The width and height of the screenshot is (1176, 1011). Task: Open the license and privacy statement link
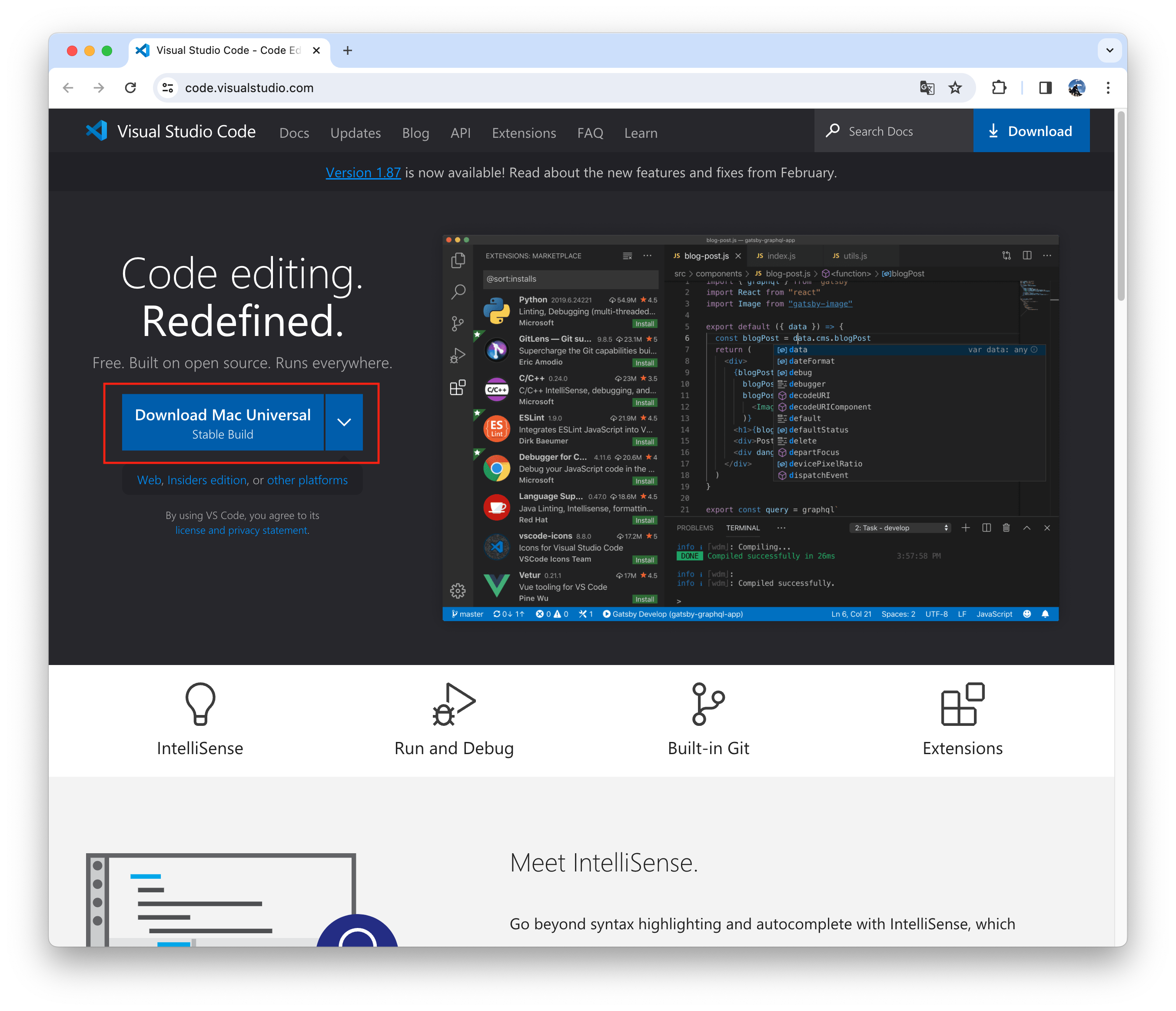pos(241,530)
